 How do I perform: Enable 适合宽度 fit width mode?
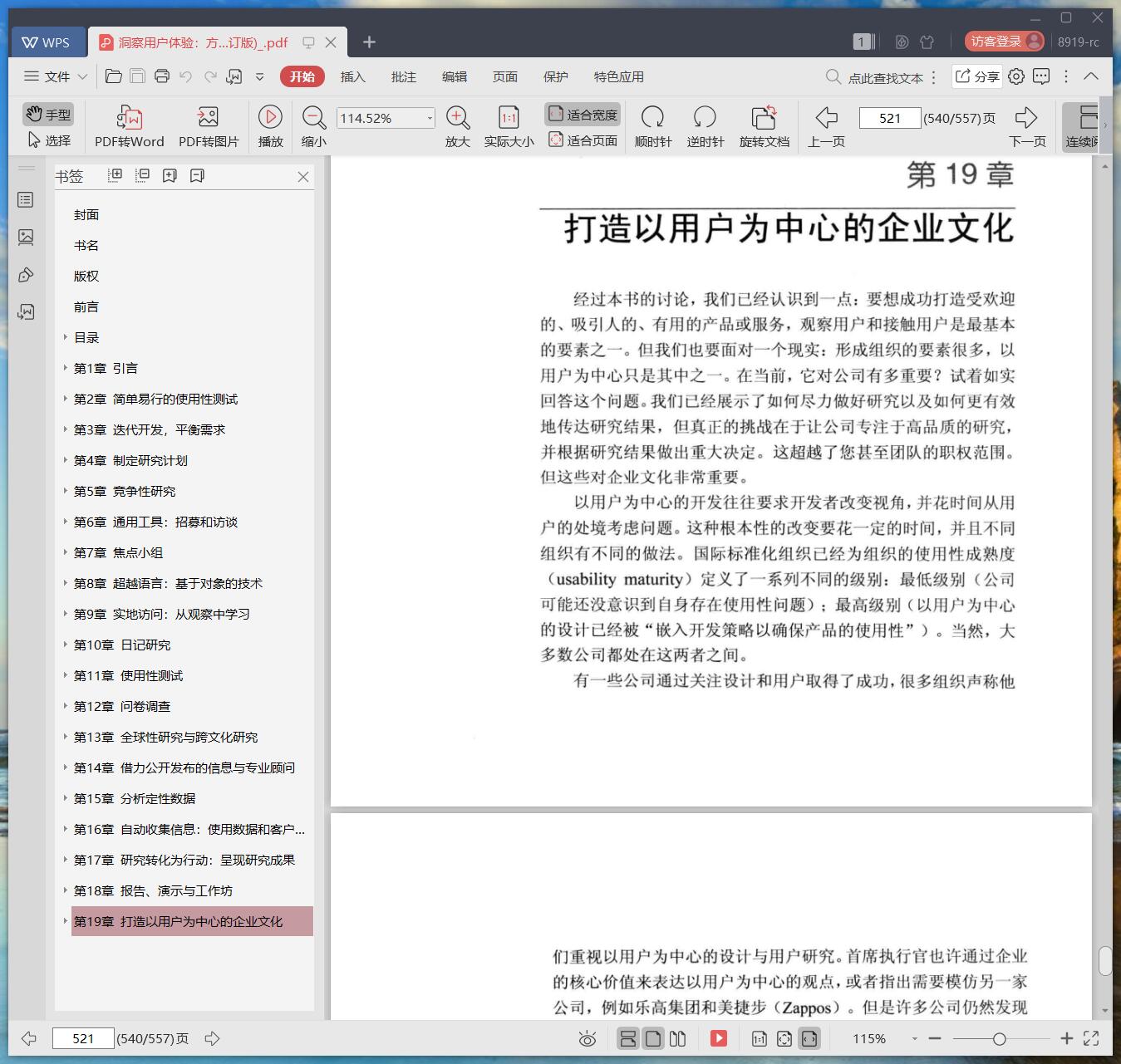[583, 115]
